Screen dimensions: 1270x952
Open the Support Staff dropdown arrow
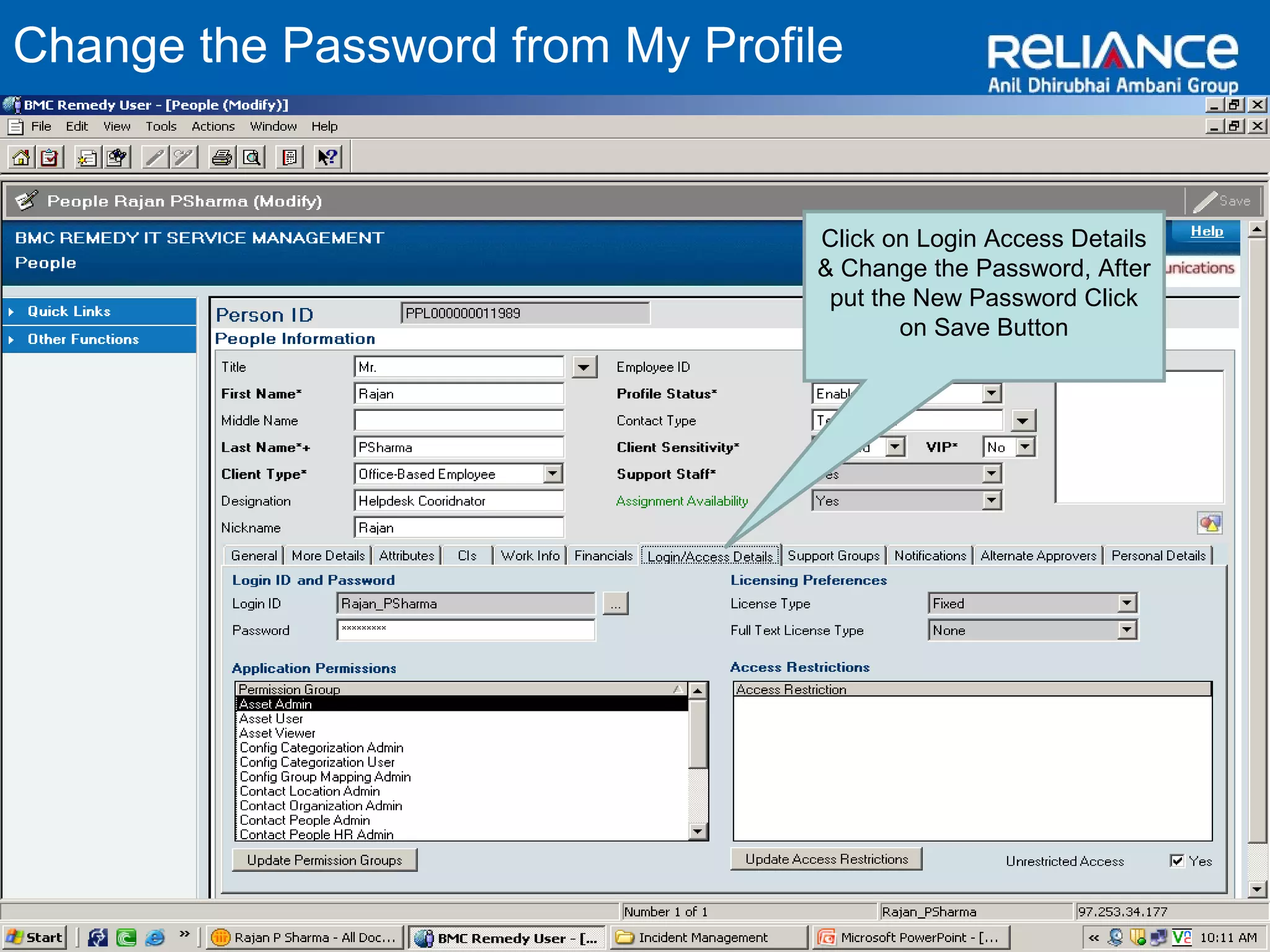click(992, 474)
